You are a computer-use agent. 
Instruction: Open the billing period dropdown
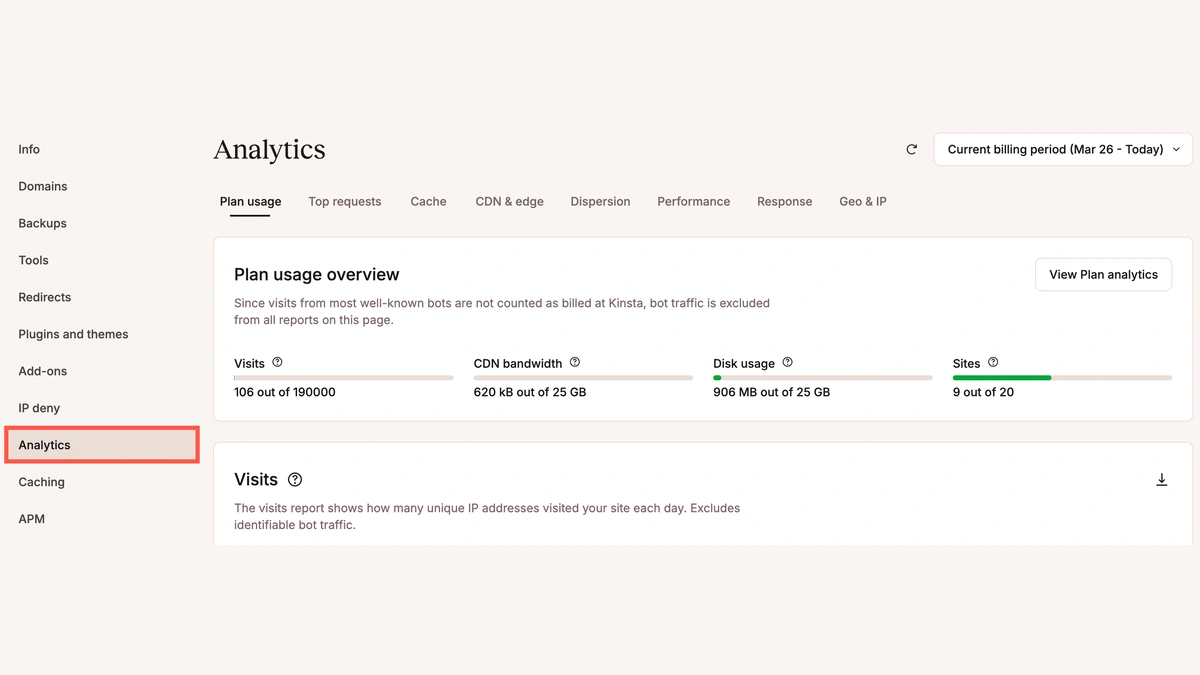(x=1063, y=149)
